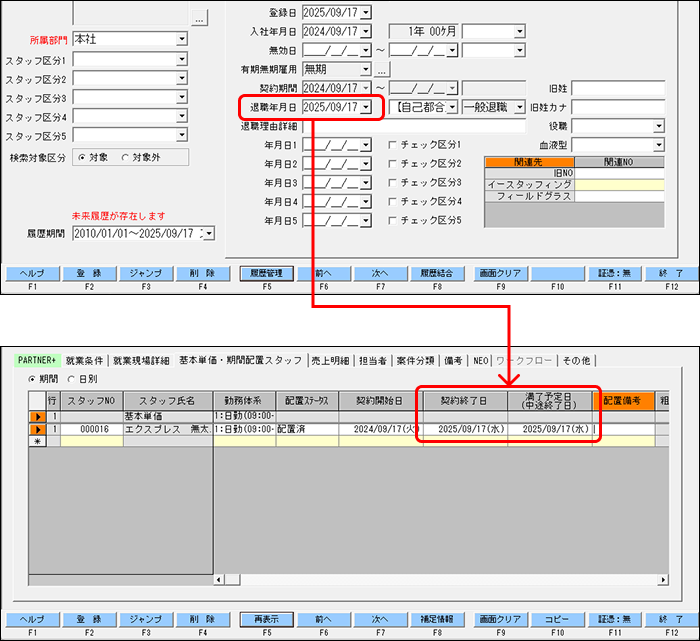Click the grid scroll left arrow
Viewport: 700px width, 641px height.
tap(219, 580)
